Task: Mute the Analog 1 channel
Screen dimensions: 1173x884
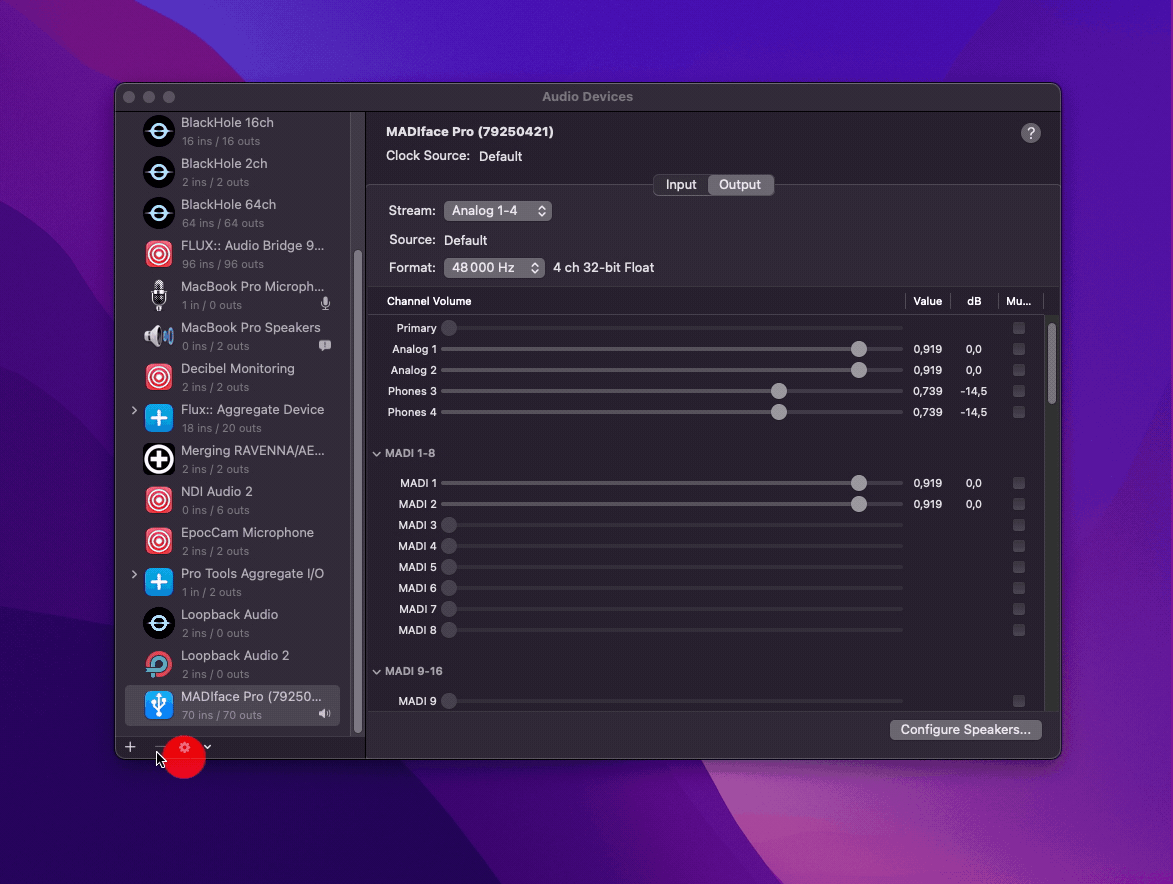Action: pyautogui.click(x=1018, y=349)
